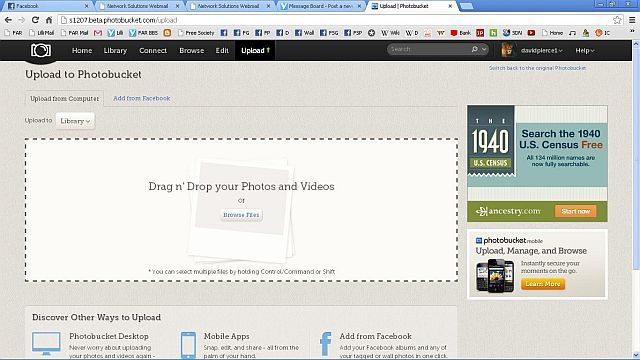Switch to the Message Board browser tab

click(320, 6)
